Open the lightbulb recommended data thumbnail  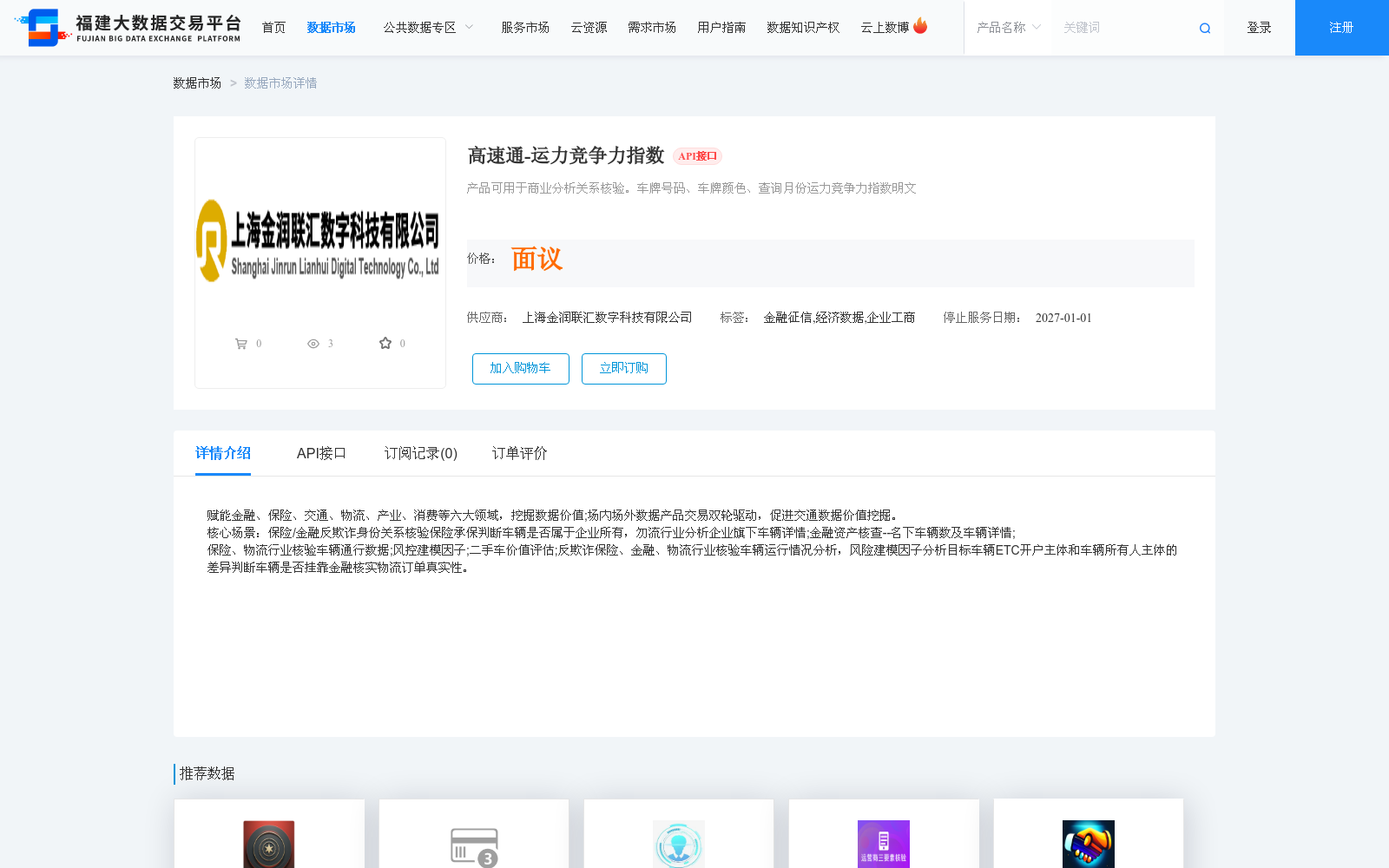pyautogui.click(x=679, y=844)
